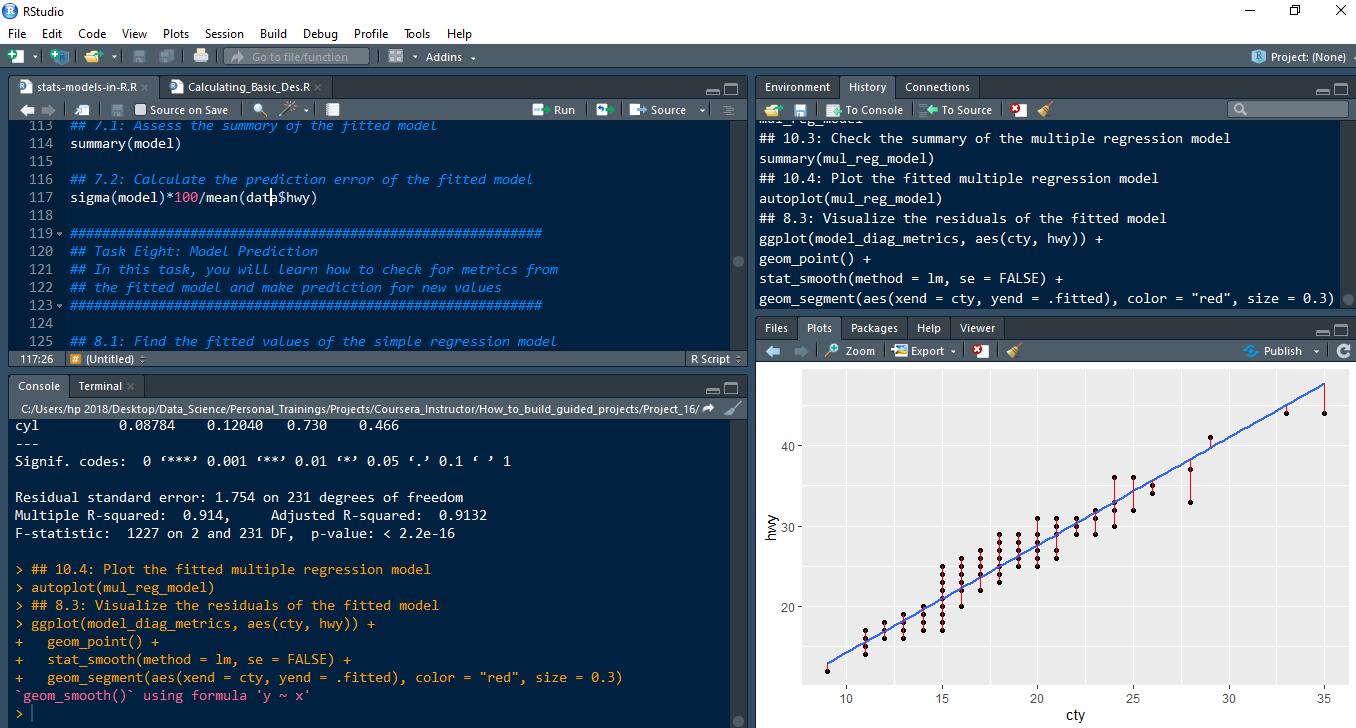Maximize the Plots pane
Image resolution: width=1356 pixels, height=728 pixels.
tap(1339, 328)
